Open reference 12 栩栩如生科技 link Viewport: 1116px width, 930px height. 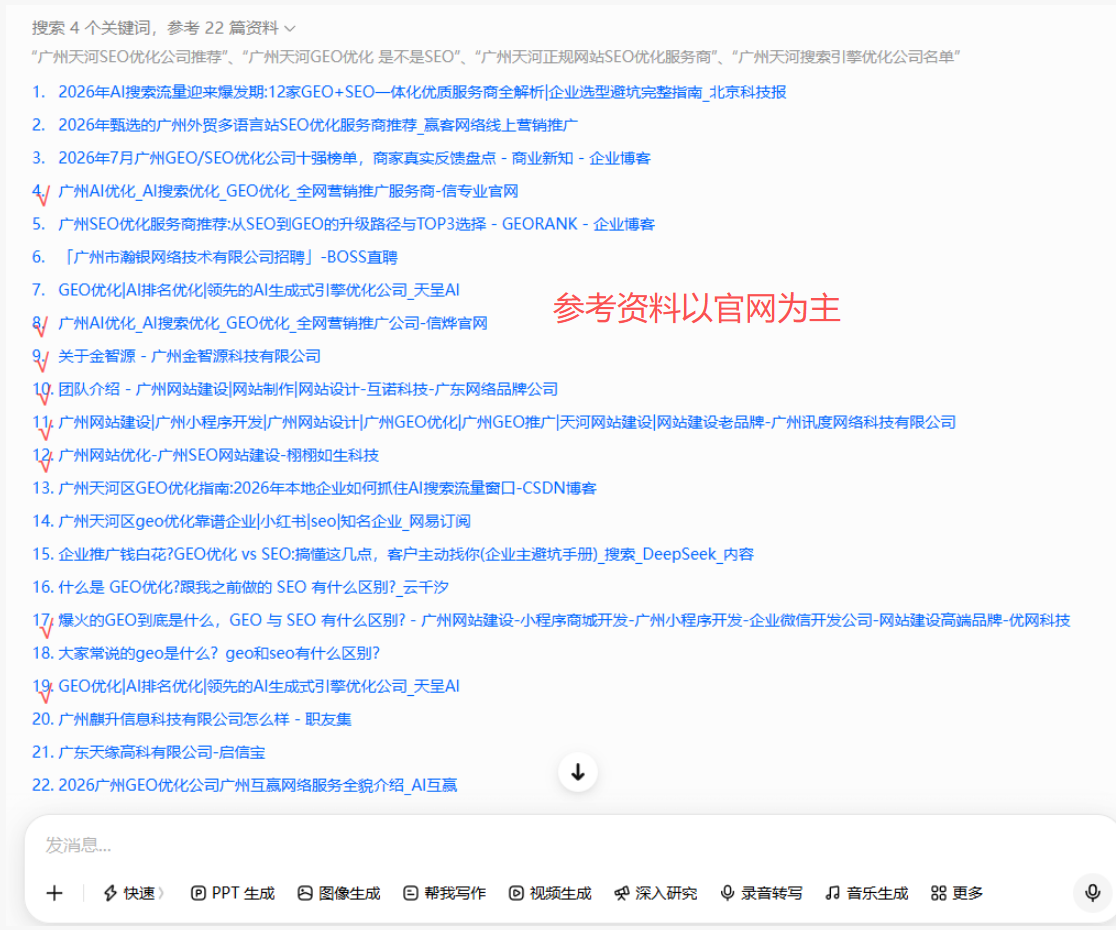coord(219,455)
